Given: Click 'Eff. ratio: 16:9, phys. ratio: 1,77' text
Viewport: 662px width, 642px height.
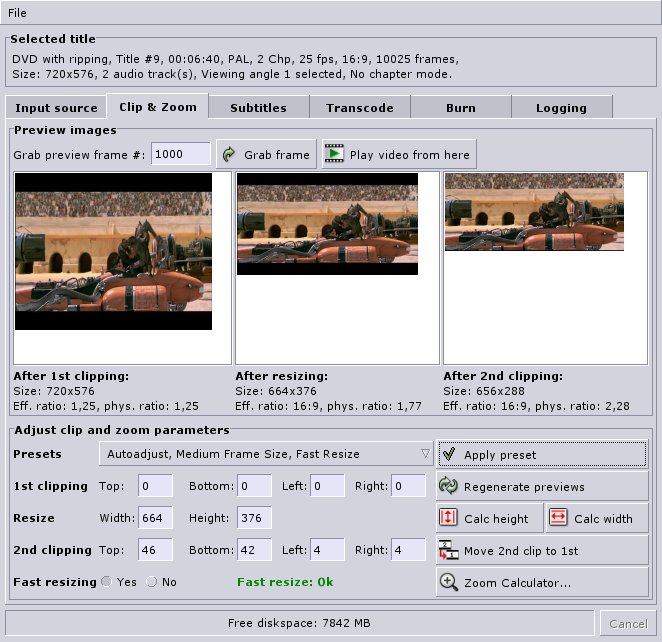Looking at the screenshot, I should point(328,406).
